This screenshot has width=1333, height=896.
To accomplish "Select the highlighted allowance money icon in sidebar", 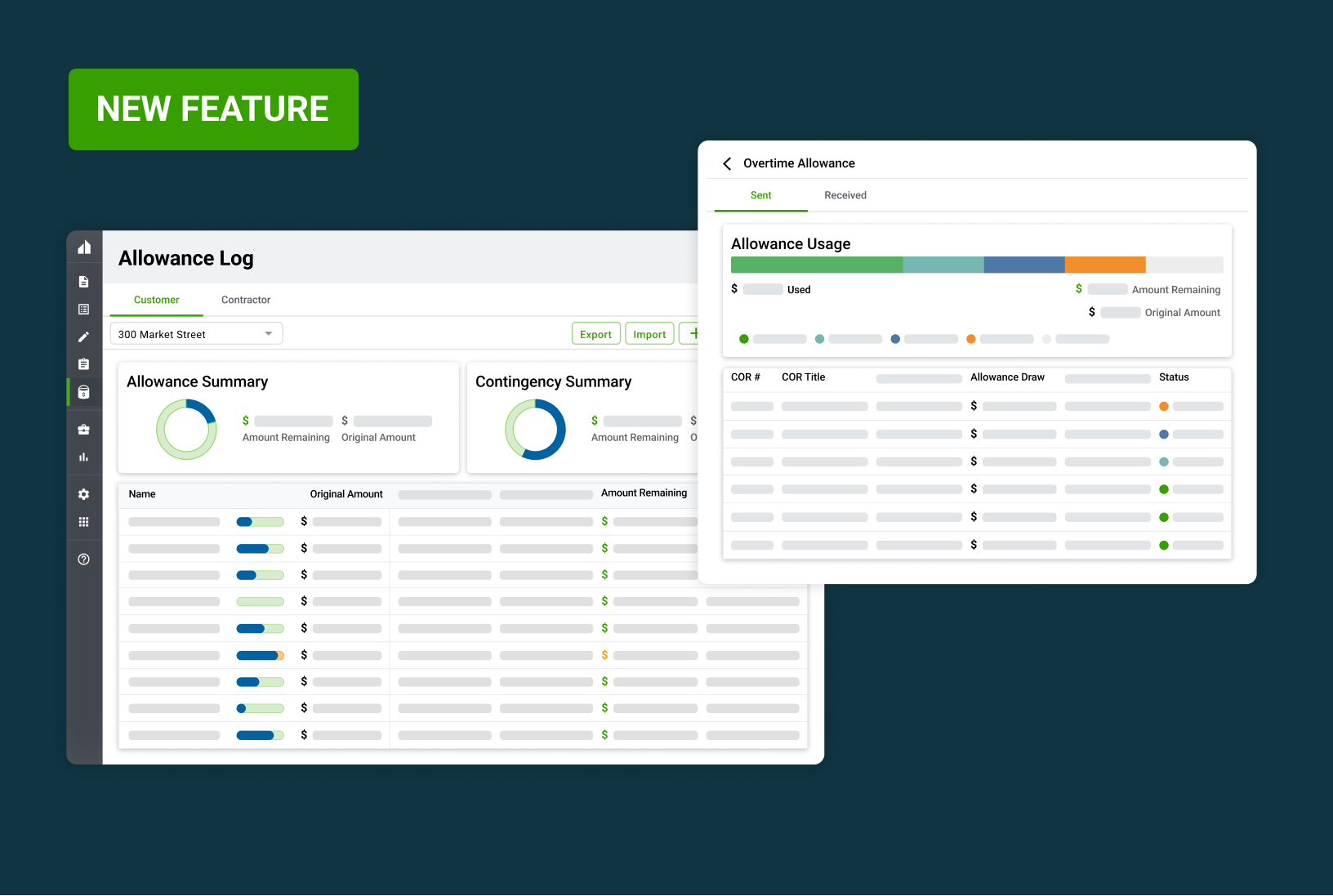I will click(x=83, y=392).
